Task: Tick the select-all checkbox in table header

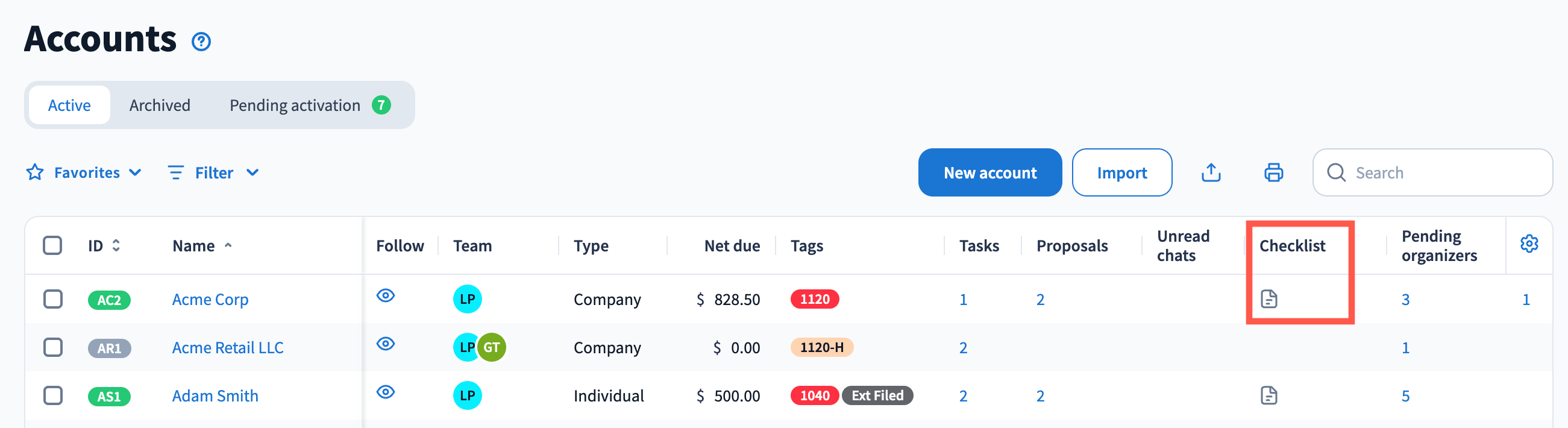Action: click(x=53, y=245)
